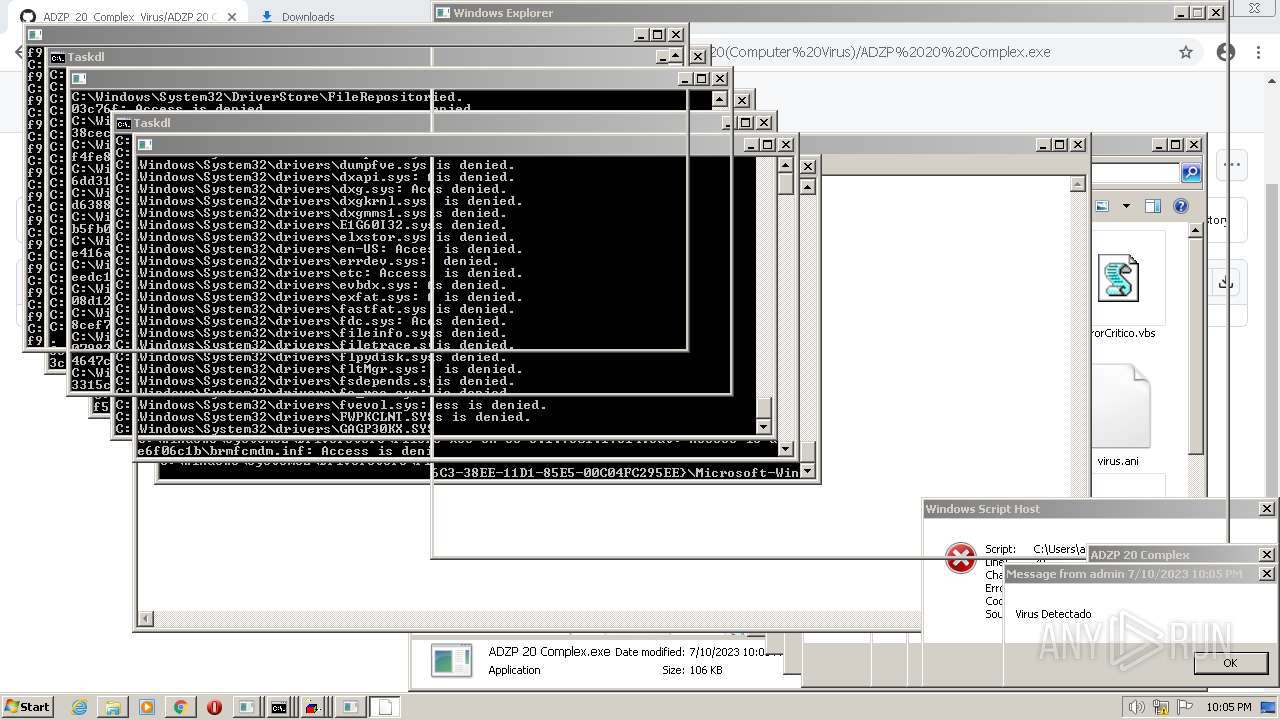Open the Opera browser taskbar icon

point(214,707)
